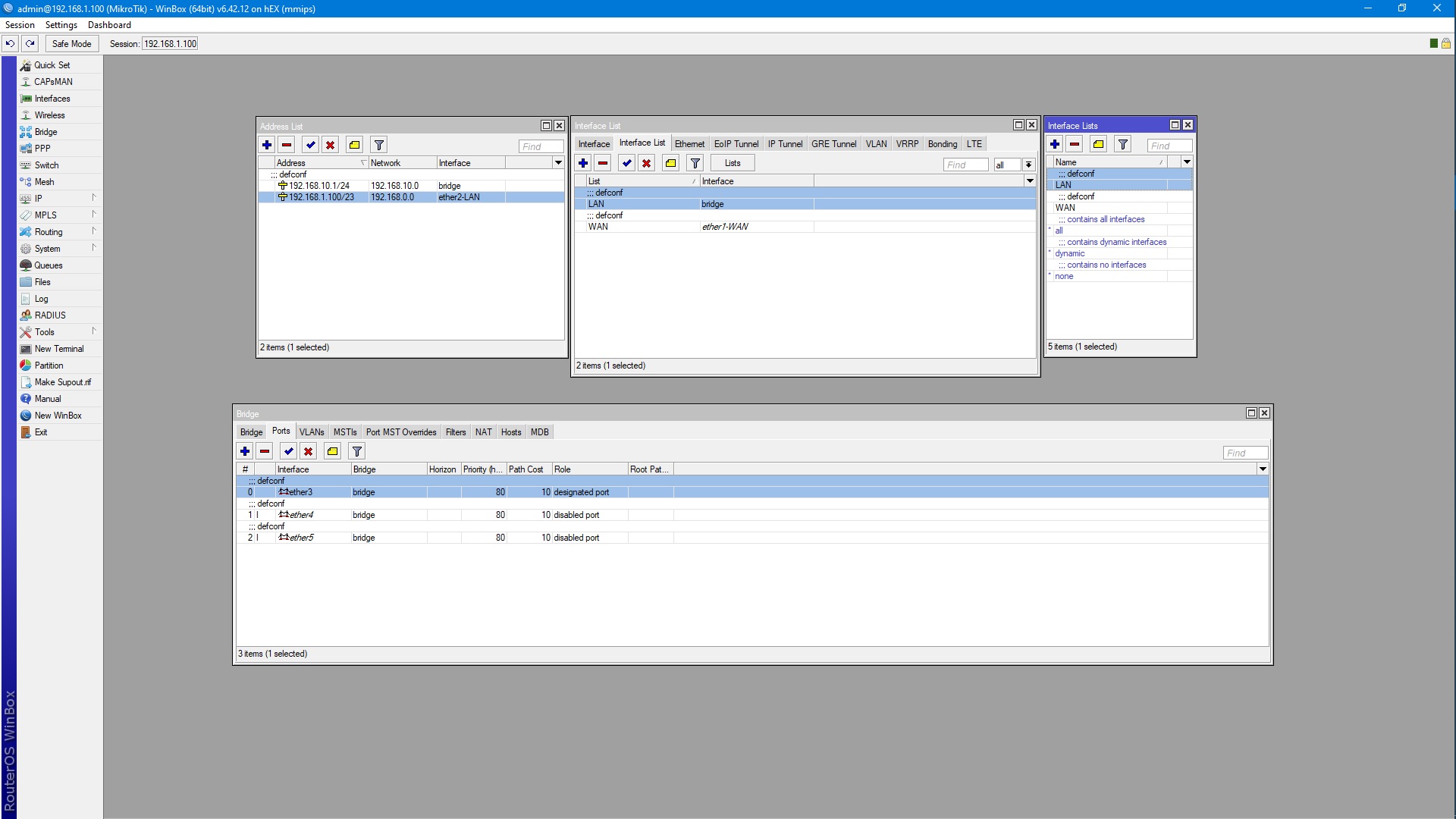Click Find field in Address List window
The height and width of the screenshot is (819, 1456).
(541, 146)
